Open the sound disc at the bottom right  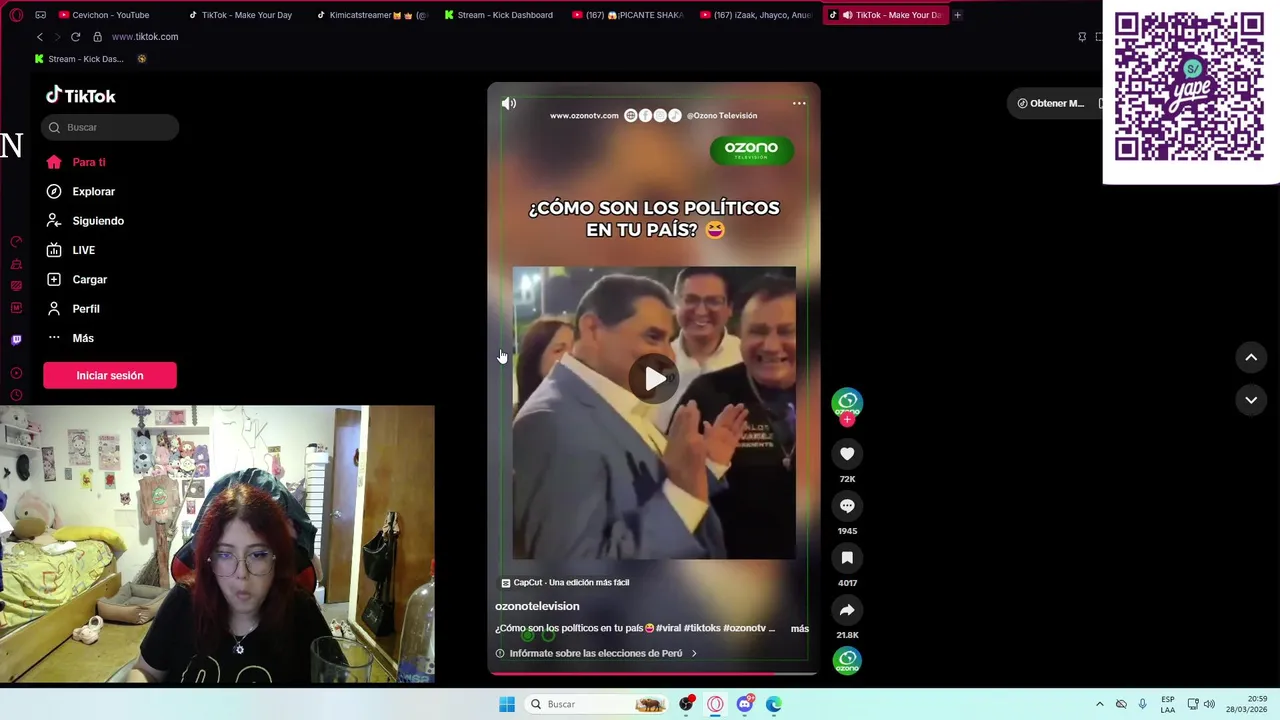(x=847, y=660)
